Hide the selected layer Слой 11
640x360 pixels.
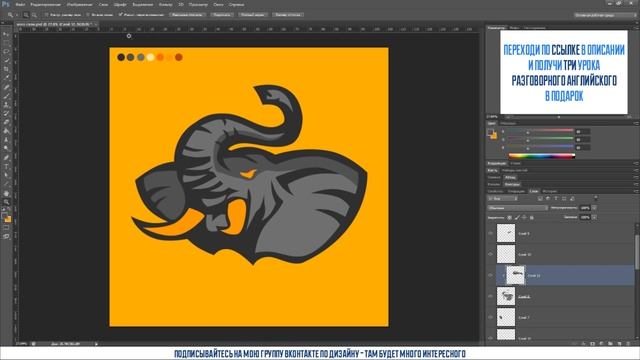[x=490, y=276]
